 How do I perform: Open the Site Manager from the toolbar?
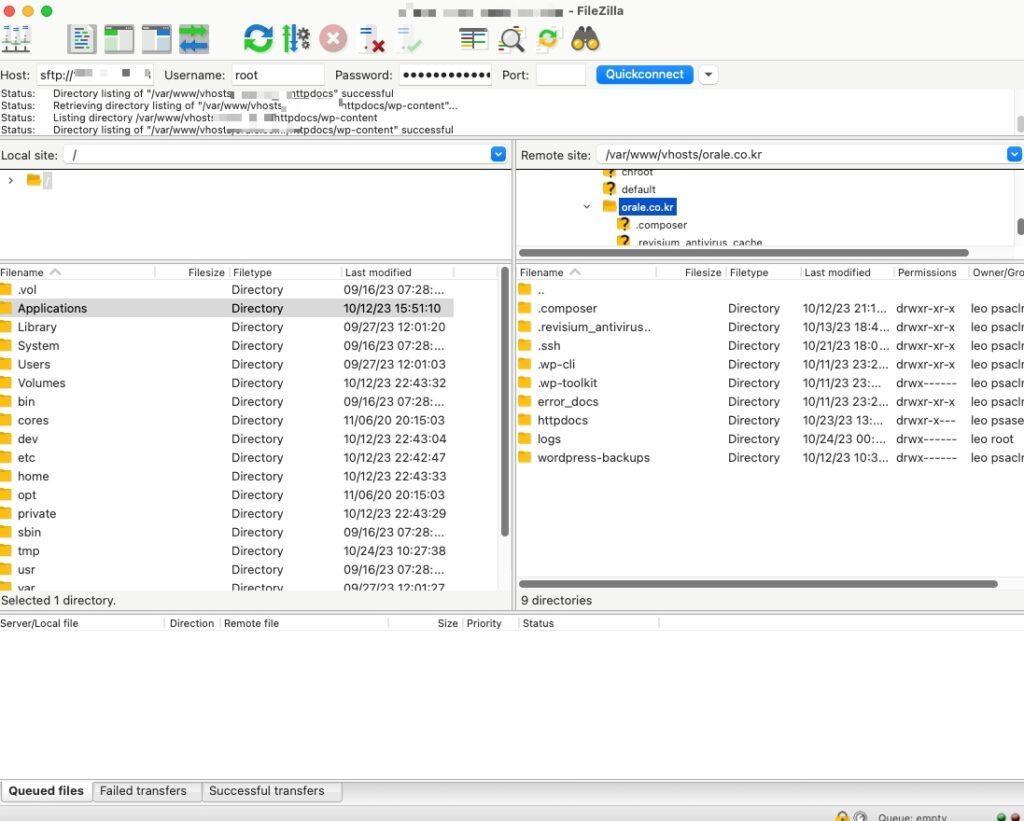(16, 39)
